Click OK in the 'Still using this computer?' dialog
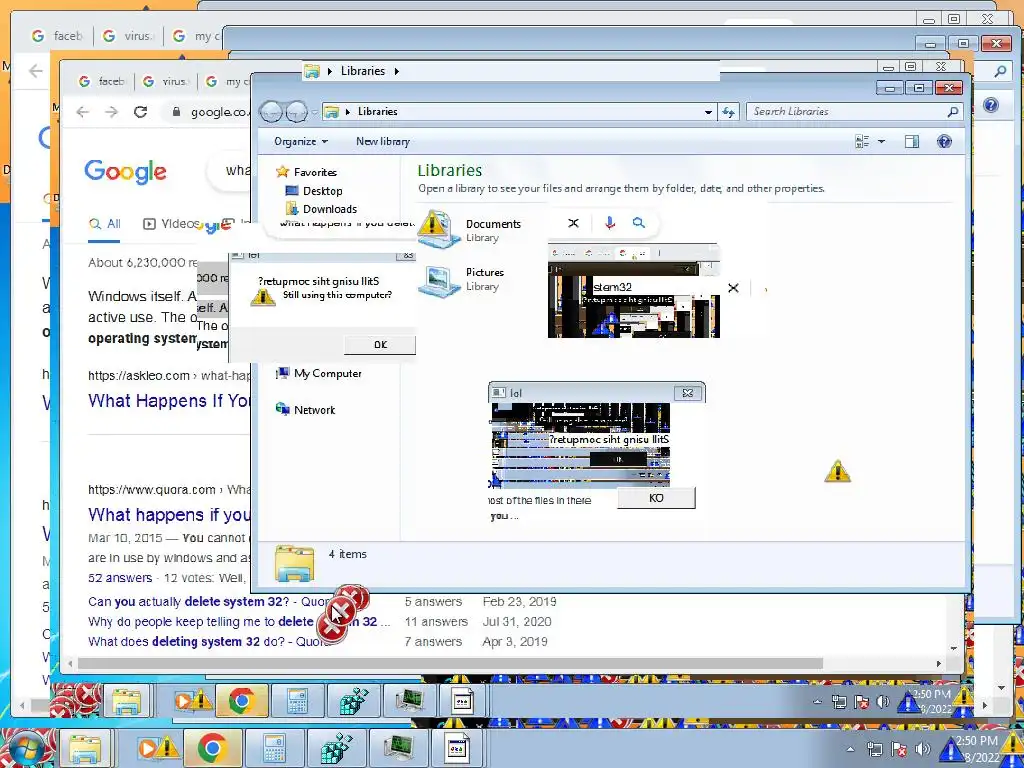1024x768 pixels. [380, 345]
